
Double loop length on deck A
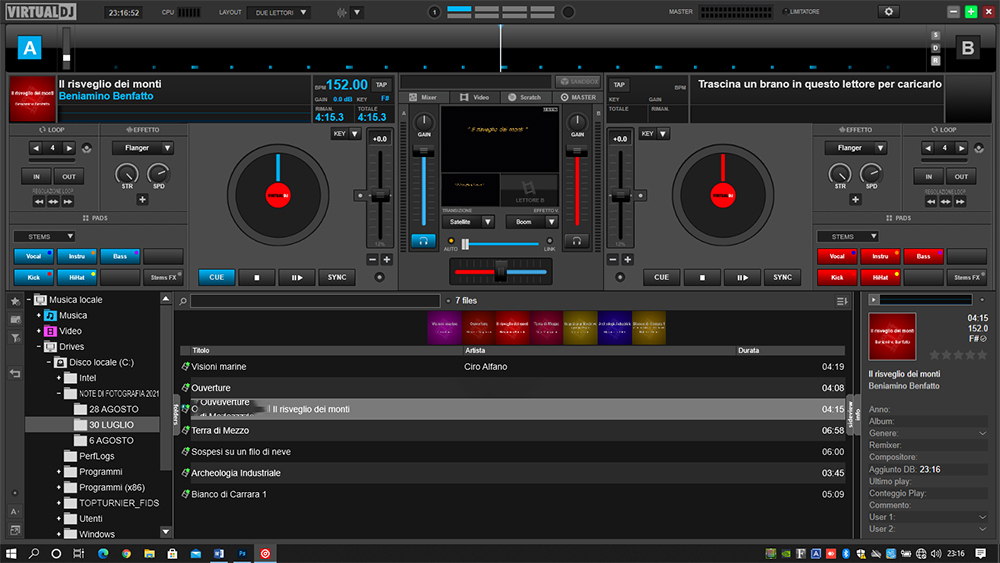point(69,148)
